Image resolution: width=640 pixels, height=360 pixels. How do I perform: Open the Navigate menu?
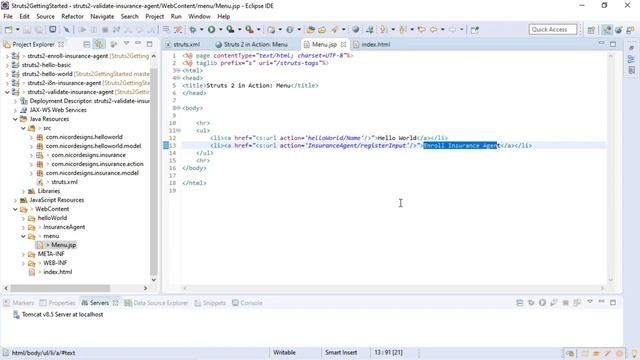pos(102,16)
